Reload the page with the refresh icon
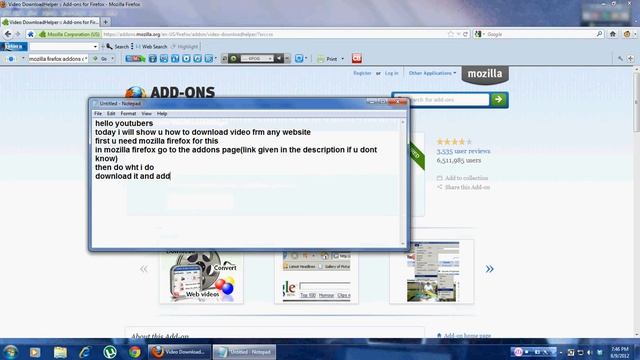The height and width of the screenshot is (360, 640). (x=465, y=34)
